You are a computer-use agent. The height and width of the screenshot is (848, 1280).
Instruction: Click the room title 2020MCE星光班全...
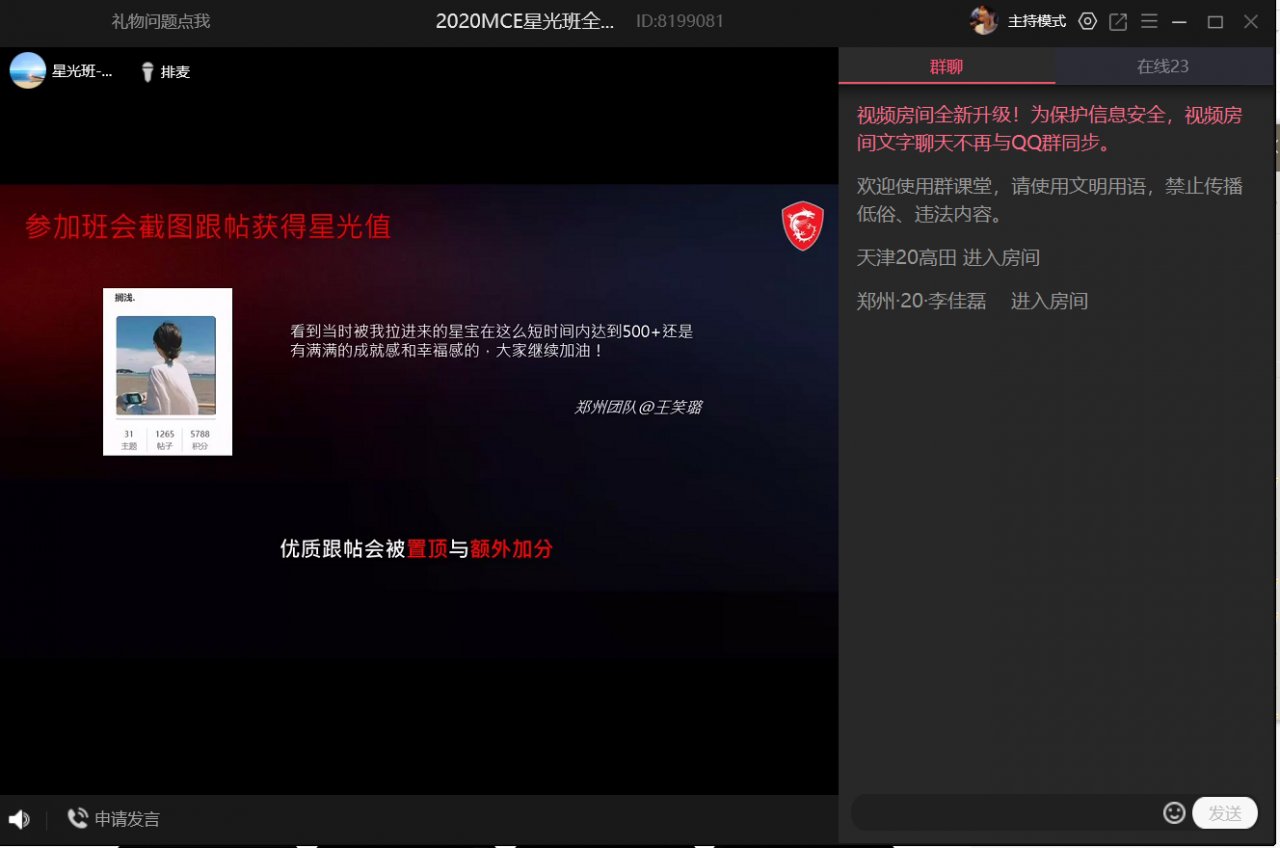pos(525,21)
